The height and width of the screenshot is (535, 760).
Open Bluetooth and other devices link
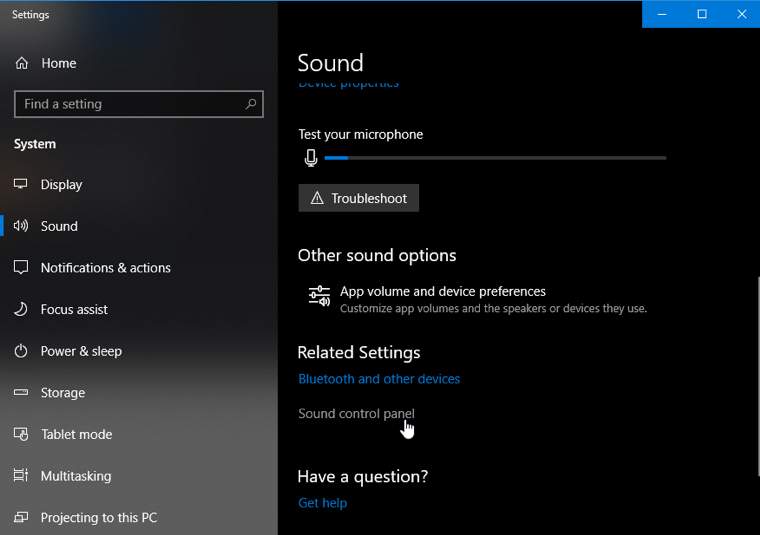click(379, 379)
